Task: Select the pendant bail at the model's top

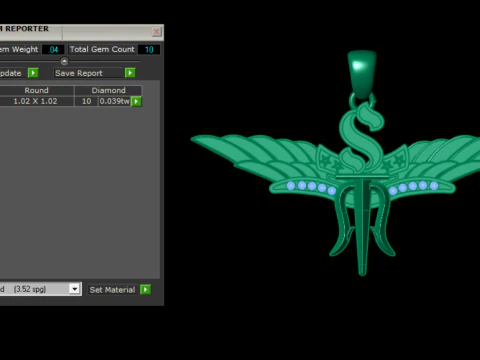Action: coord(362,75)
